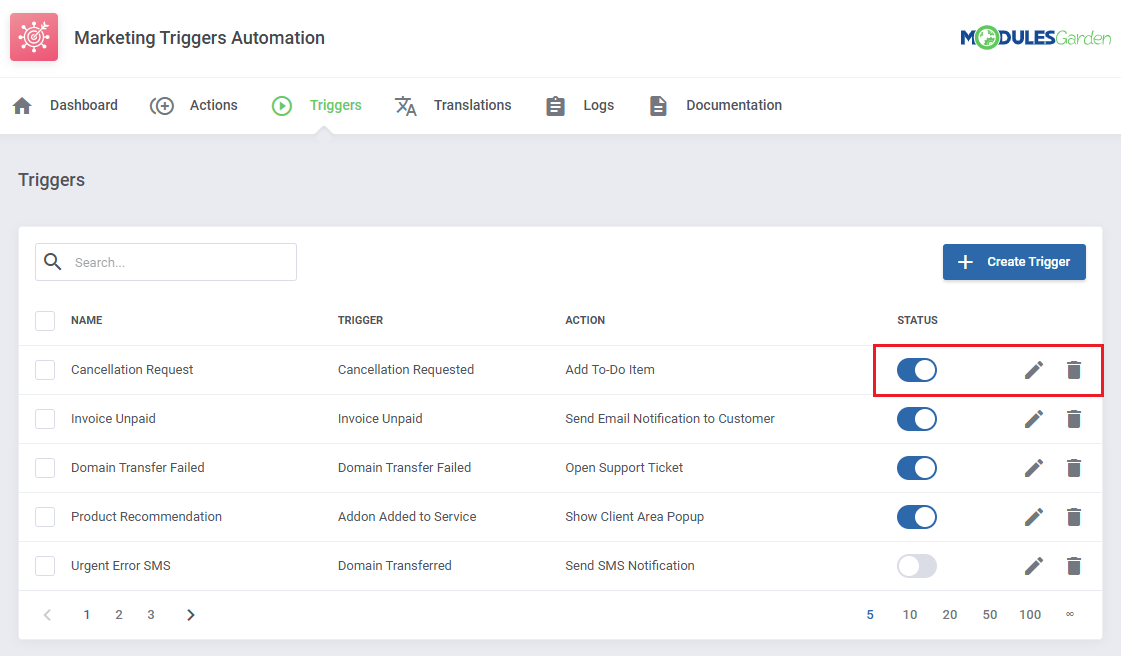Screen dimensions: 1121x656
Task: Disable the Invoice Unpaid status toggle
Action: pos(917,419)
